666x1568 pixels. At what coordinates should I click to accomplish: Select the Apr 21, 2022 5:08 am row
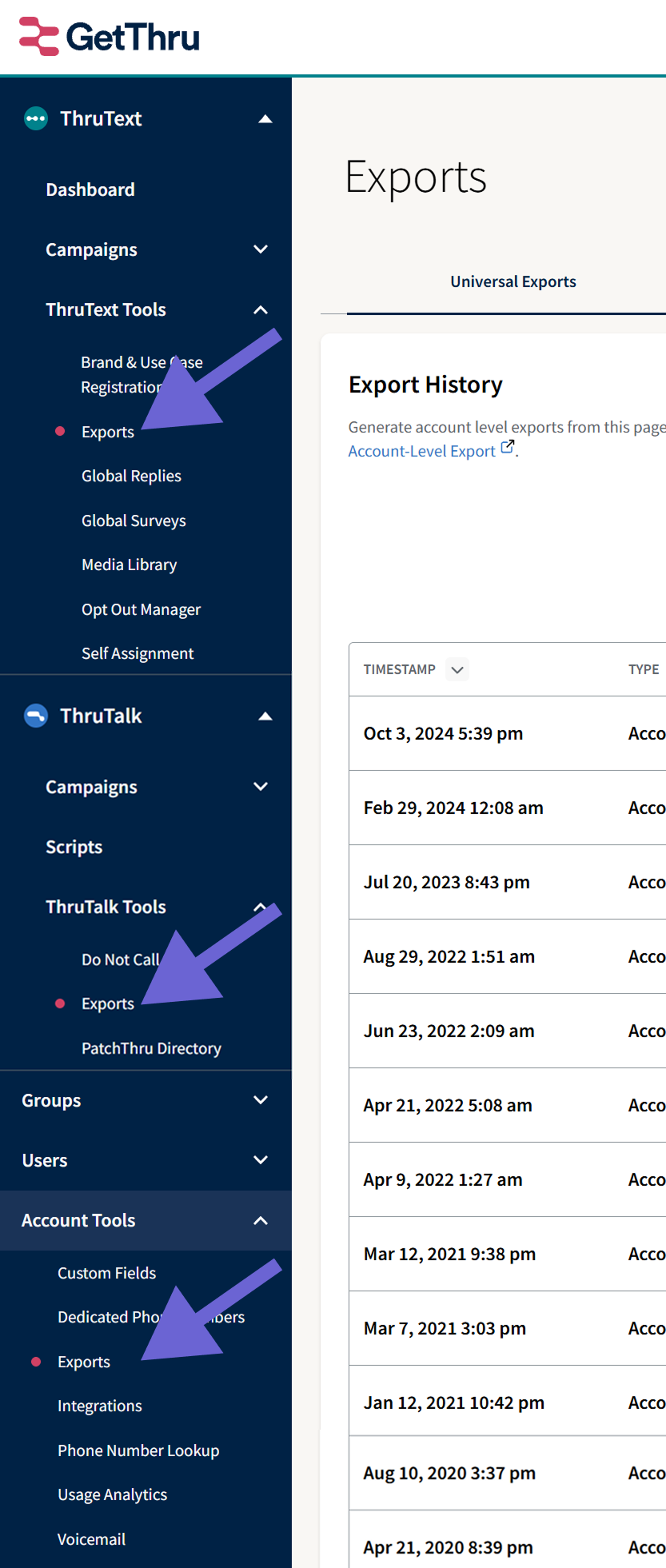click(508, 1105)
